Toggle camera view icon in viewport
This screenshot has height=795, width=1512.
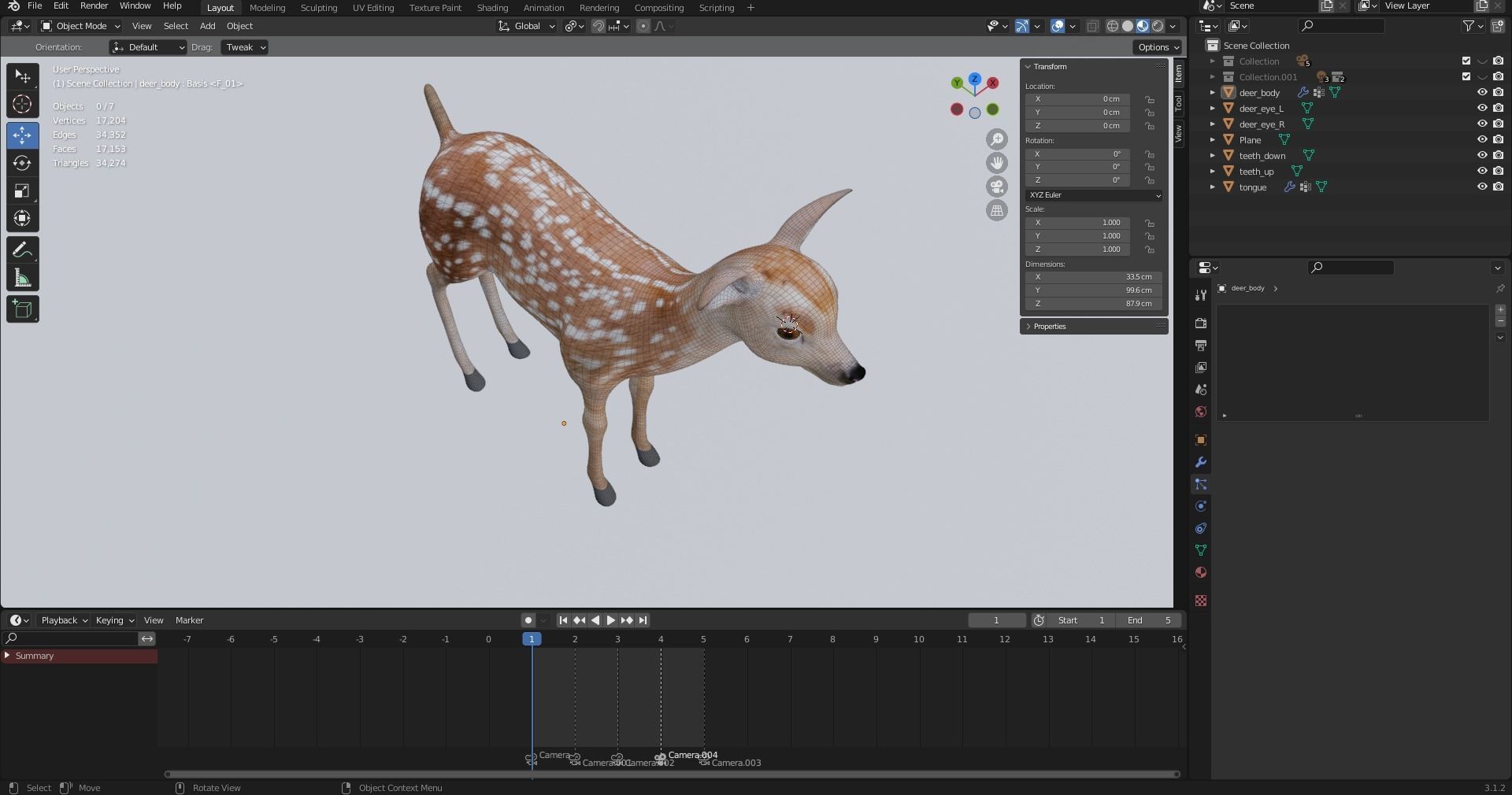coord(997,187)
